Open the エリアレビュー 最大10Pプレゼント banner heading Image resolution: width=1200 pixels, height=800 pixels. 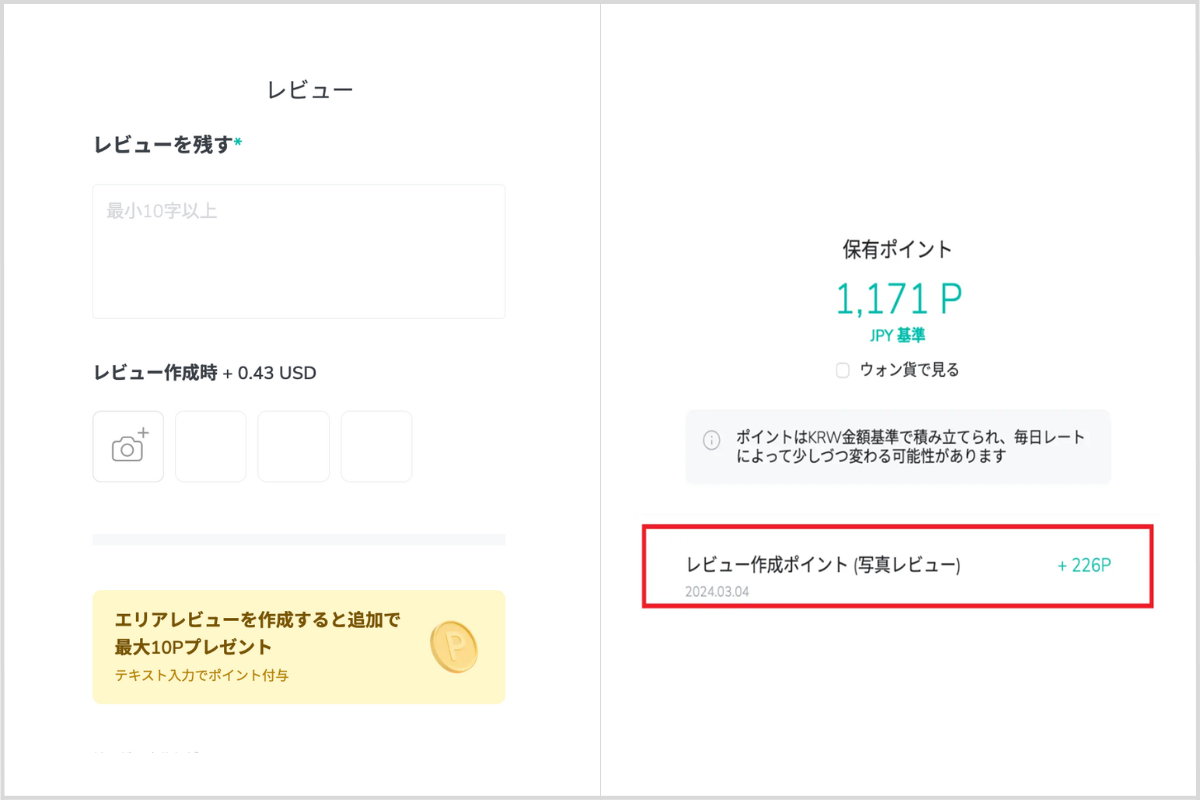[258, 632]
